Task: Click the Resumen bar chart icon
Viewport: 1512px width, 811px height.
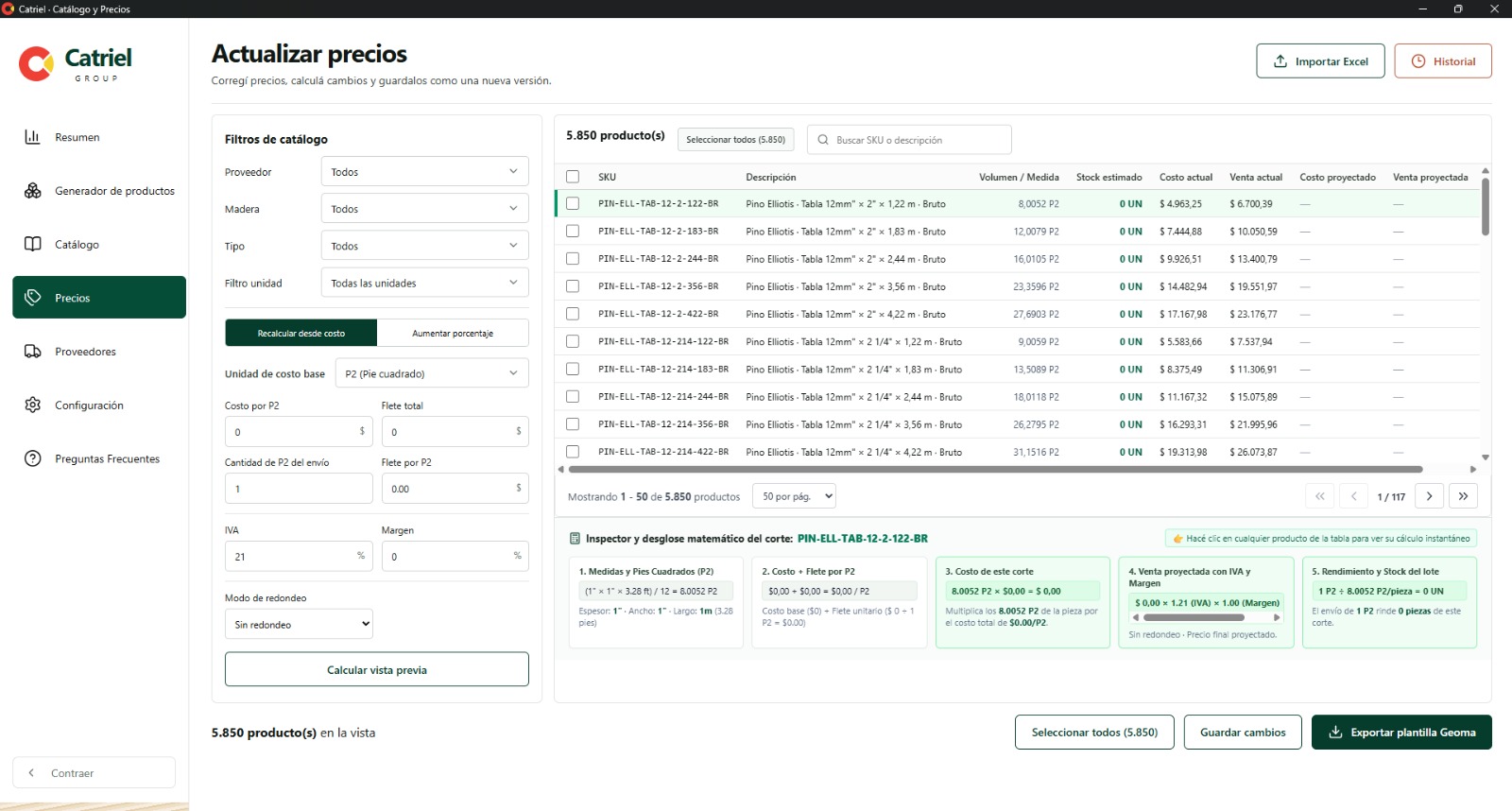Action: [32, 137]
